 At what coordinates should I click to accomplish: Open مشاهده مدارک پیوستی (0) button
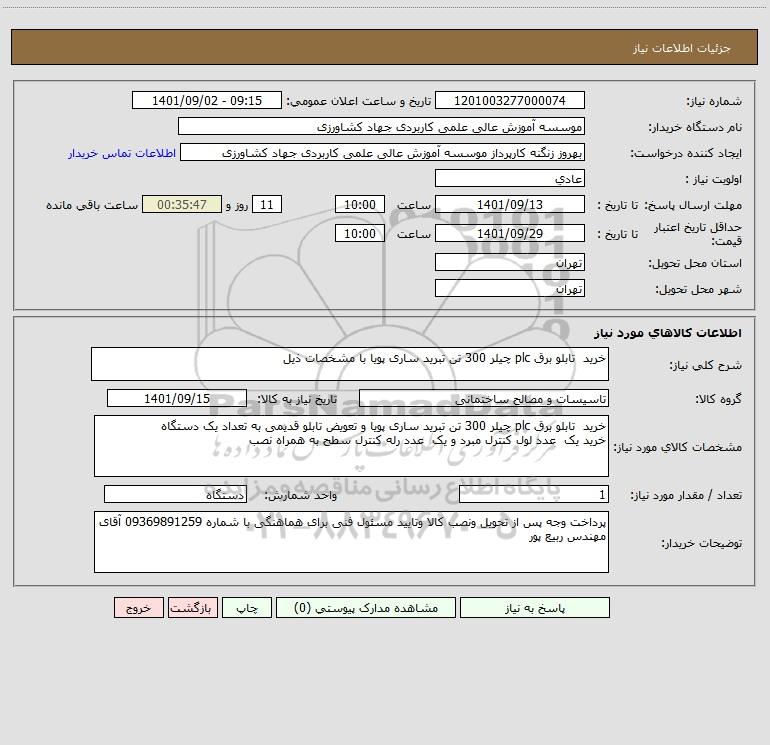(x=366, y=608)
